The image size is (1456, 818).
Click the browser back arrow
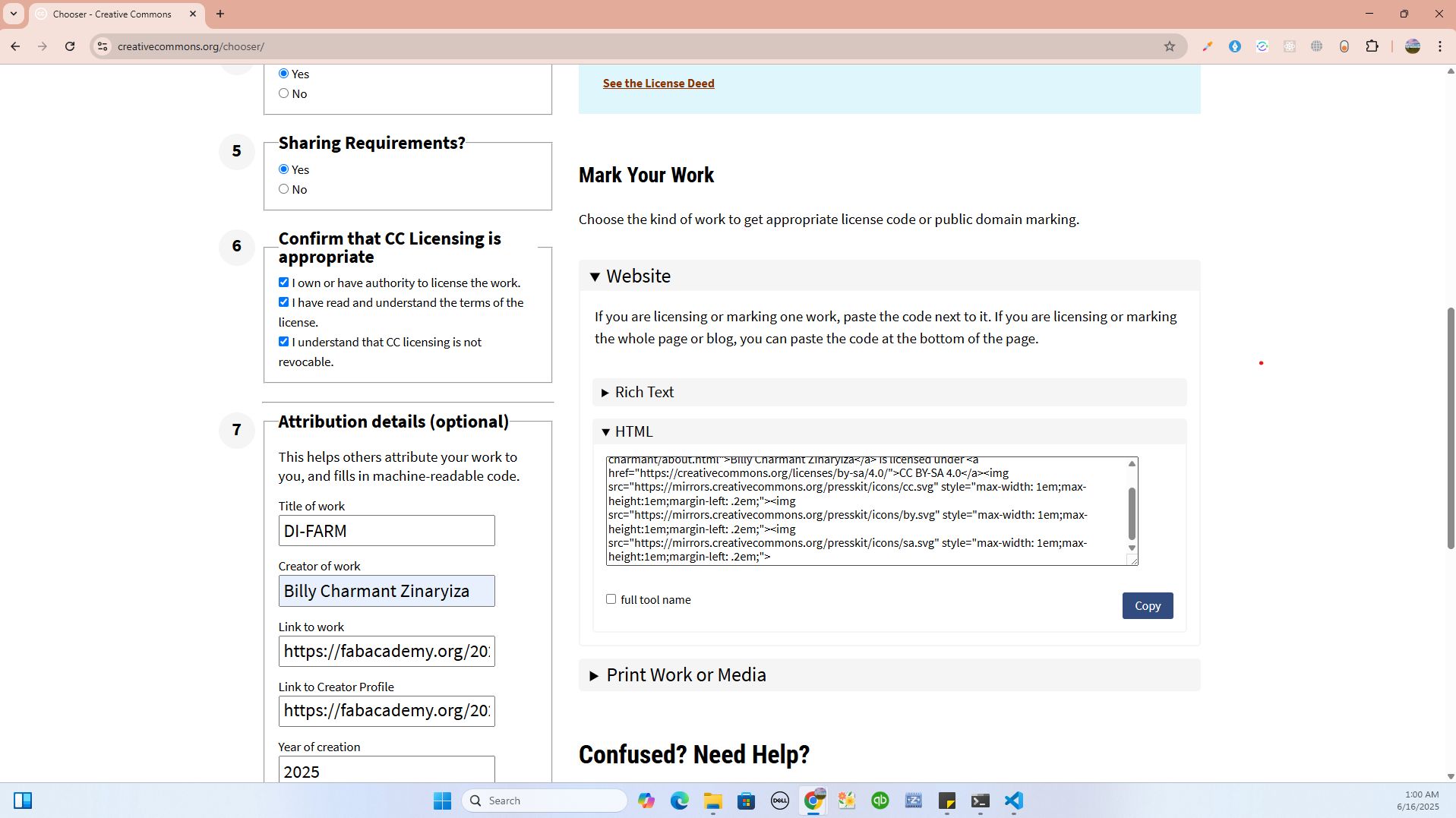pos(15,46)
